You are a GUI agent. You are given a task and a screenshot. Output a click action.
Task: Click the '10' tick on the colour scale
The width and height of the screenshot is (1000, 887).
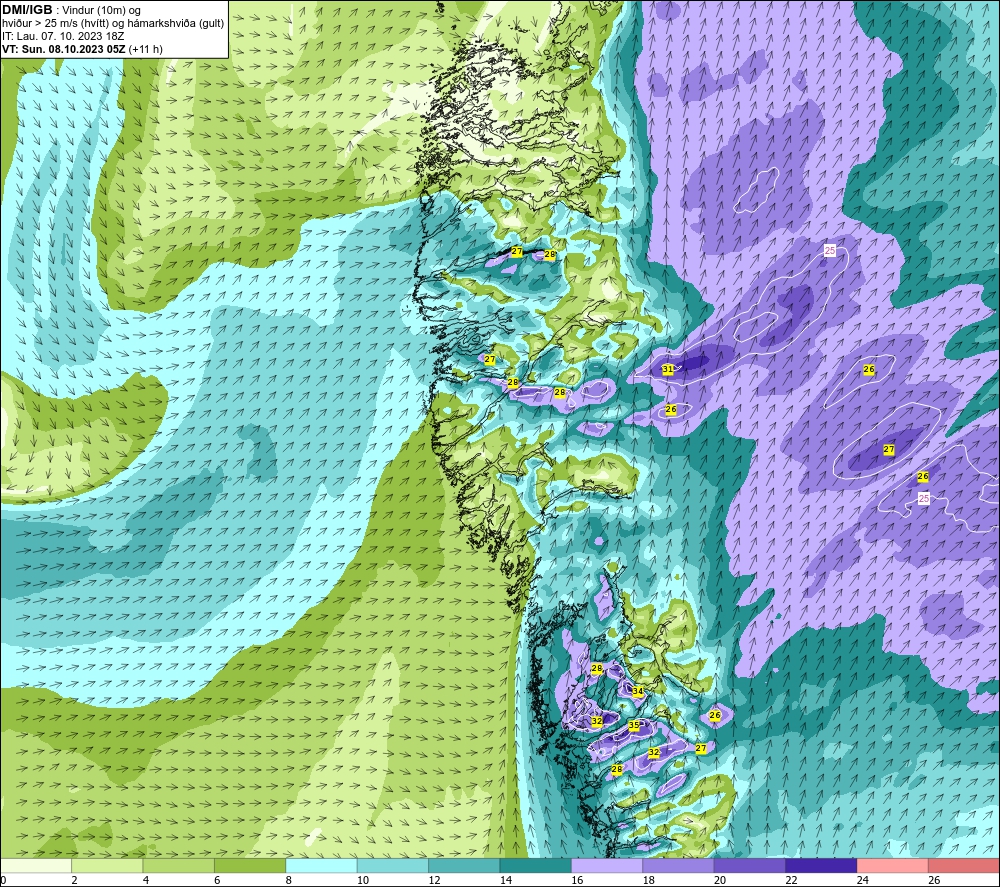[x=363, y=880]
